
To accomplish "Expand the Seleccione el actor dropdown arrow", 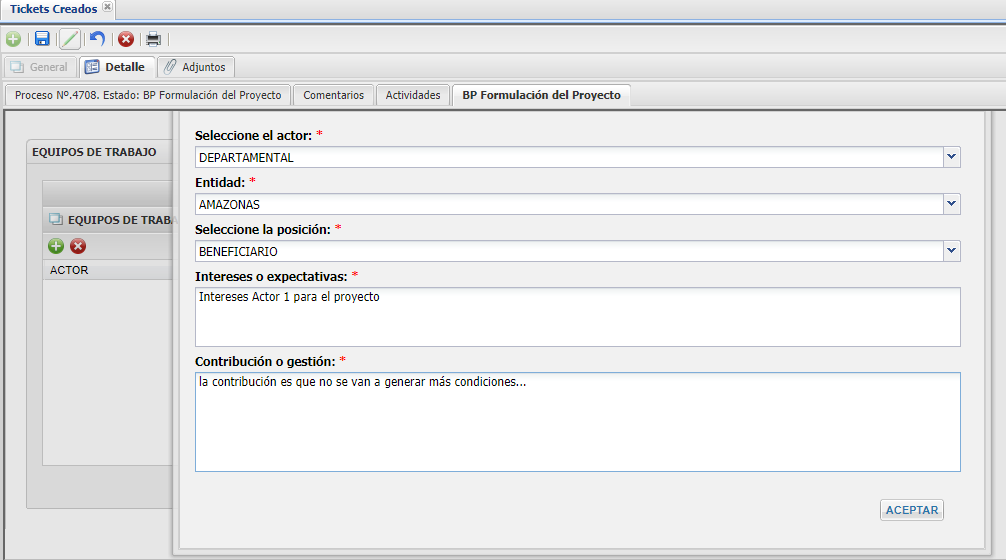I will [x=951, y=157].
